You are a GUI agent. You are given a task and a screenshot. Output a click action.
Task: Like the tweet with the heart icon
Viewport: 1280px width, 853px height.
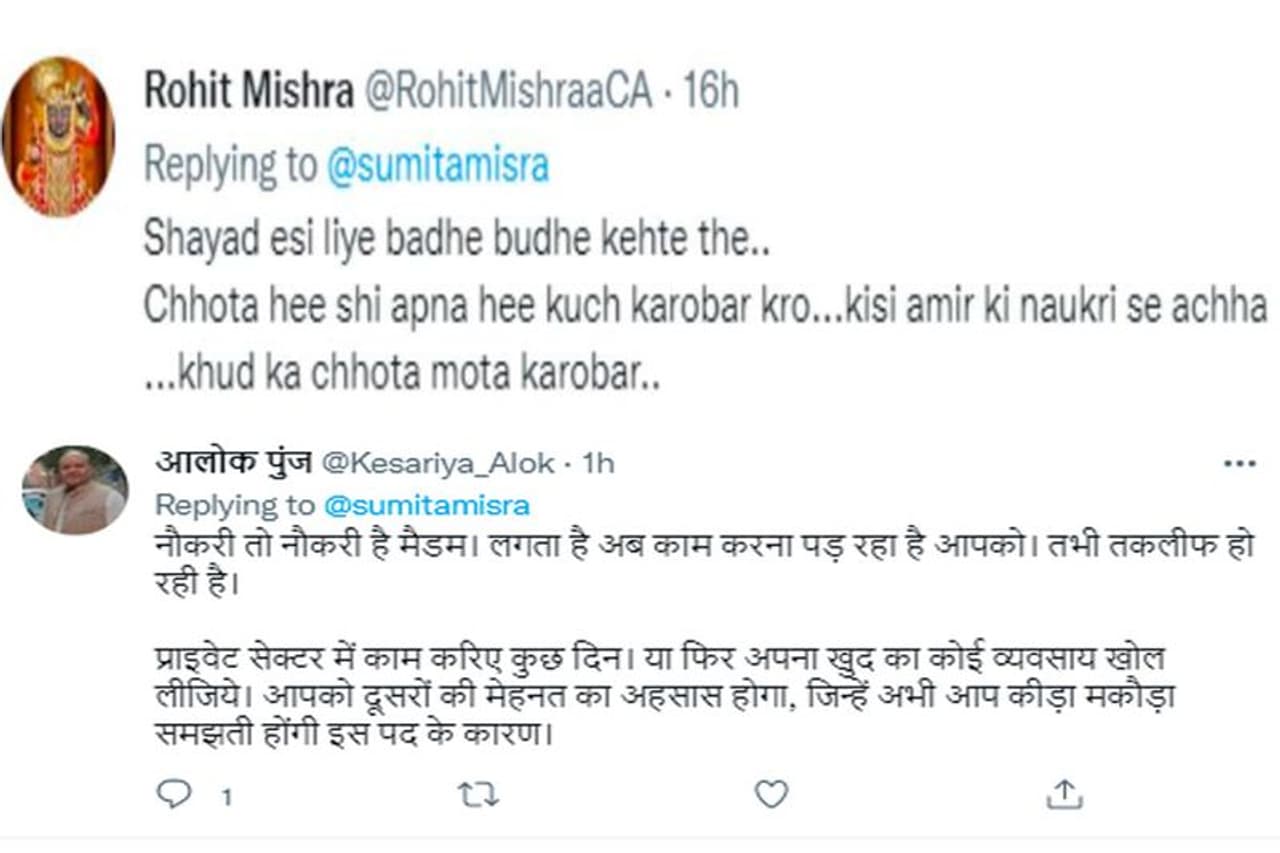(x=770, y=794)
